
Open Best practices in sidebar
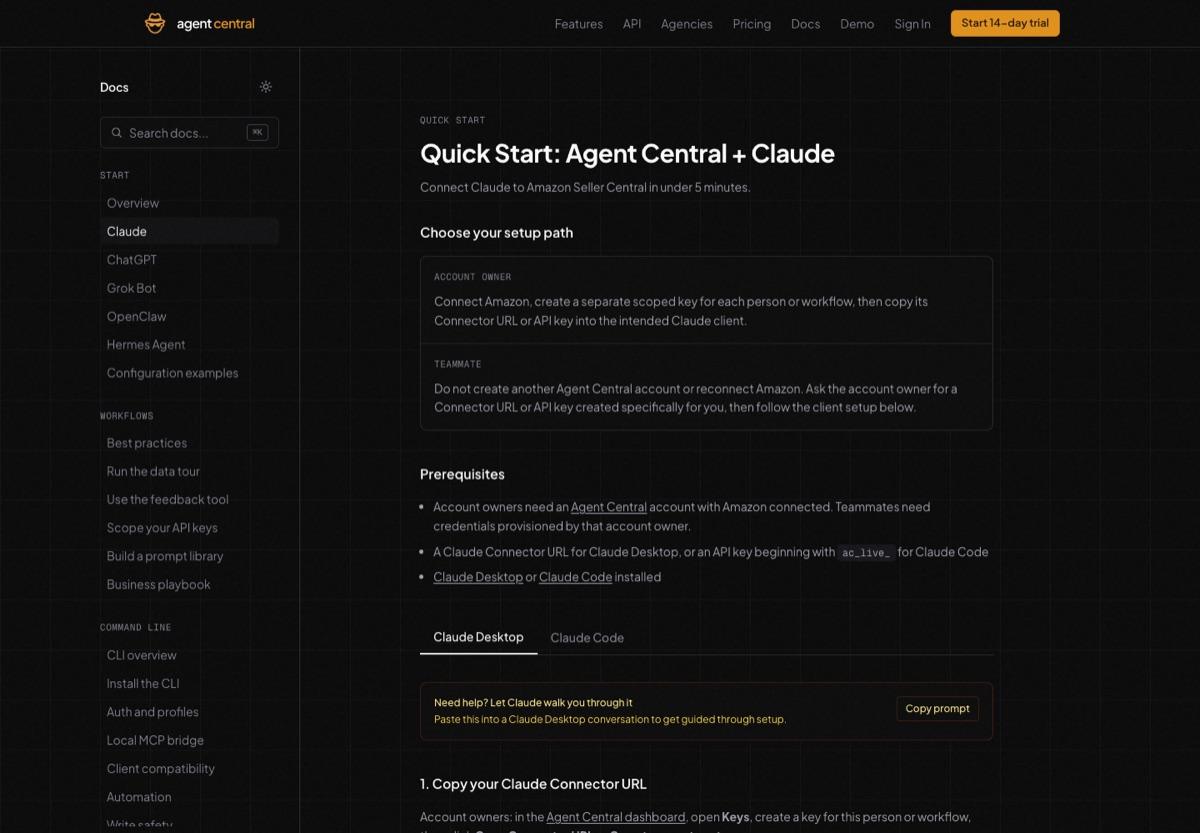pos(189,443)
